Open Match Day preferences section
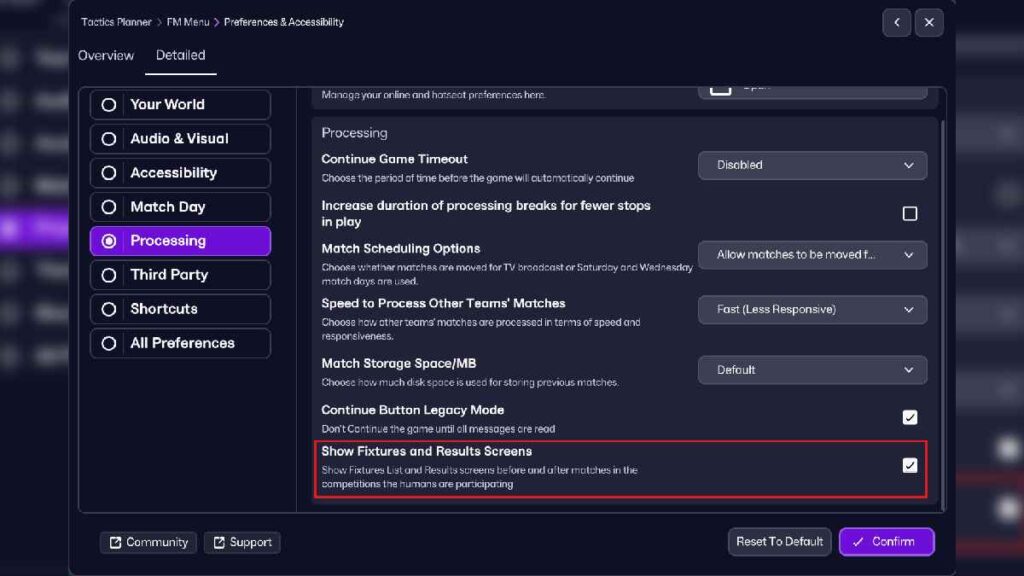The height and width of the screenshot is (576, 1024). click(180, 207)
